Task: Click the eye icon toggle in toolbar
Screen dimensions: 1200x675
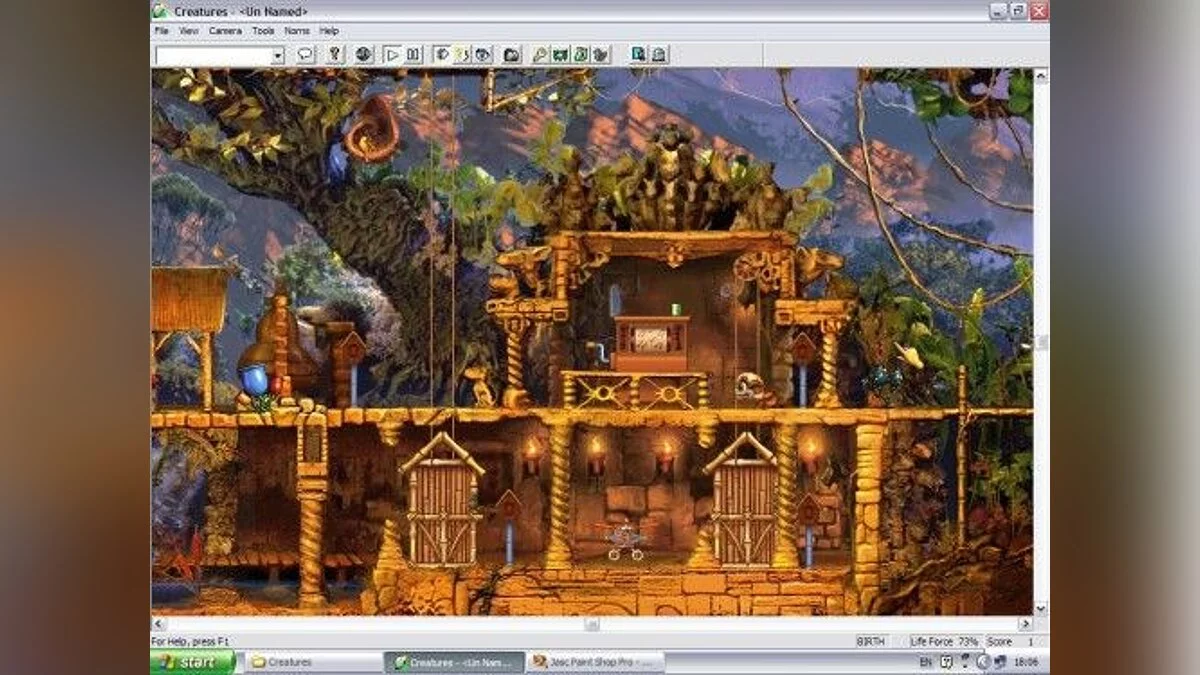Action: pyautogui.click(x=483, y=55)
